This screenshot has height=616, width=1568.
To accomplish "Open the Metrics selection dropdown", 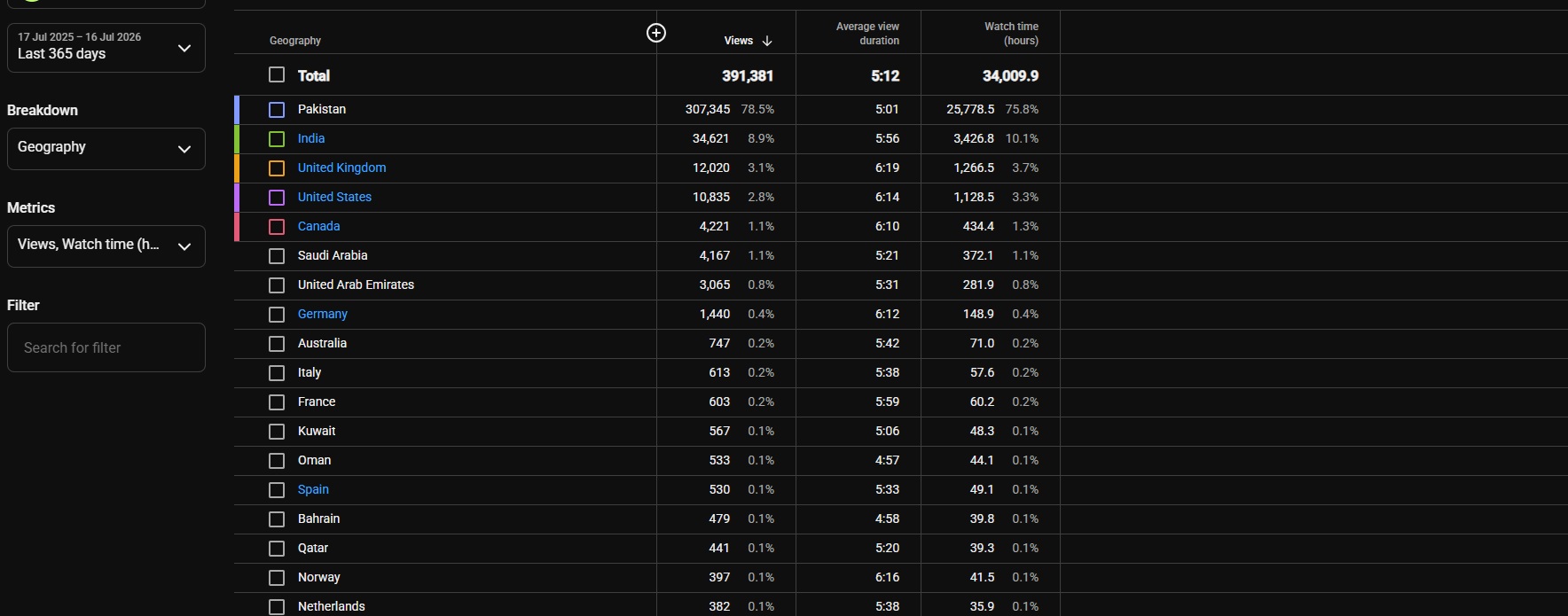I will point(106,246).
